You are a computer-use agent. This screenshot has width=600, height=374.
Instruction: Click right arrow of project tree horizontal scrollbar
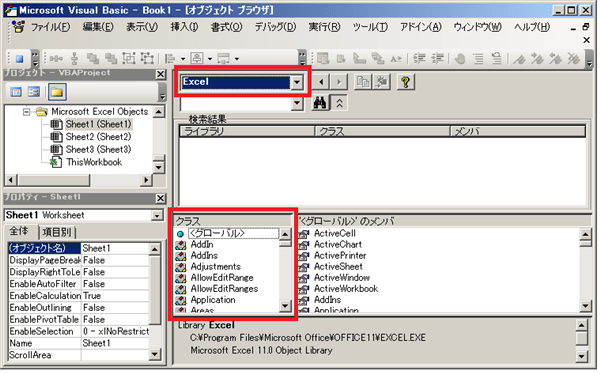point(146,180)
